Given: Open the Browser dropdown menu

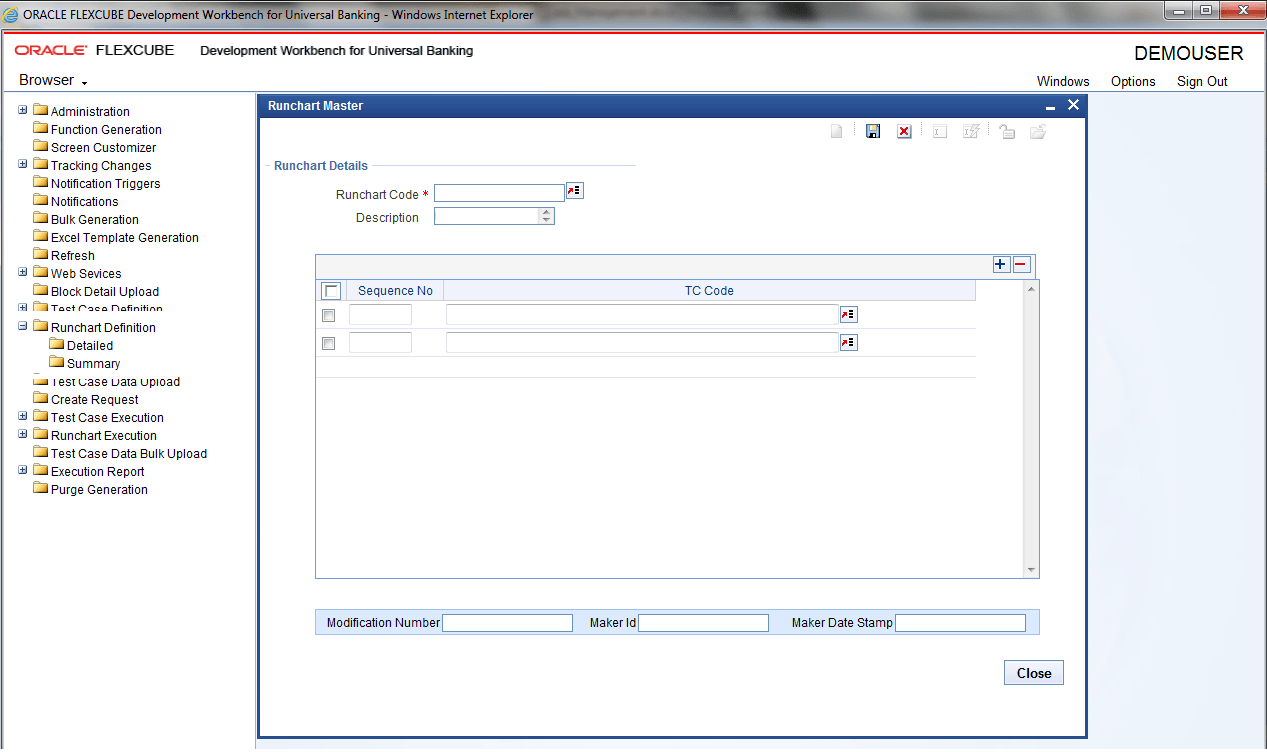Looking at the screenshot, I should pyautogui.click(x=54, y=80).
